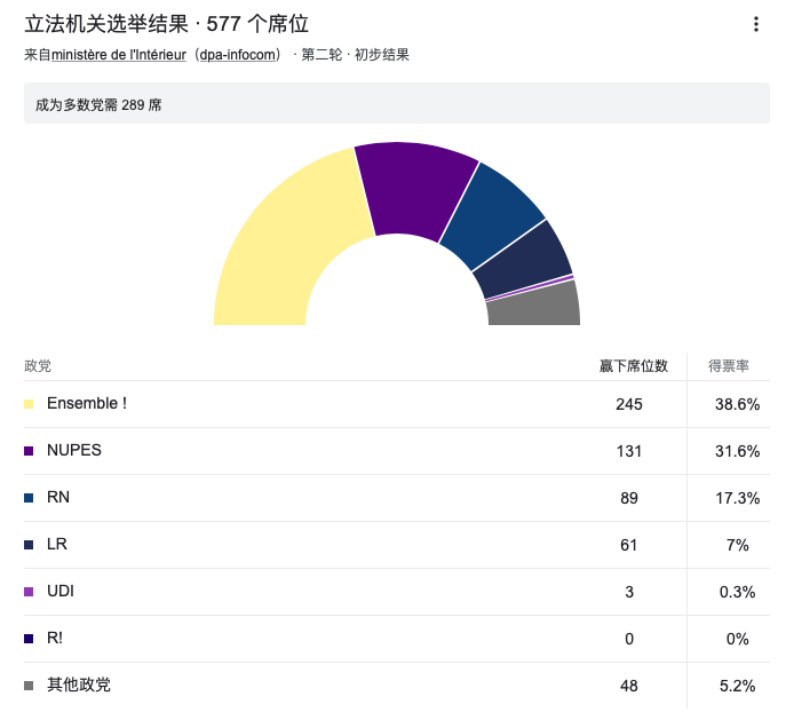Click the yellow Ensemble ! legend square
Screen dimensions: 794x720
click(29, 405)
